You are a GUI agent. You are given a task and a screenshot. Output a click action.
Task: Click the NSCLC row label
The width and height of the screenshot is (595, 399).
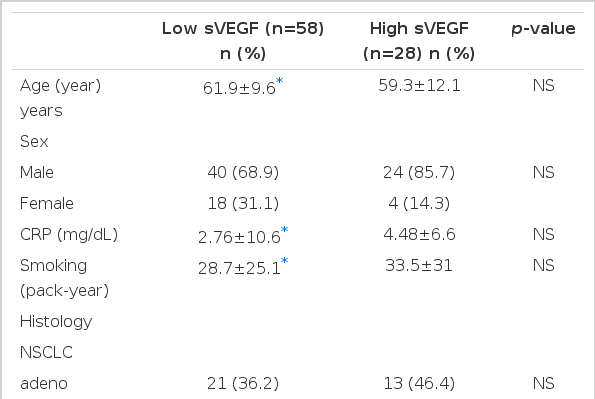coord(46,352)
